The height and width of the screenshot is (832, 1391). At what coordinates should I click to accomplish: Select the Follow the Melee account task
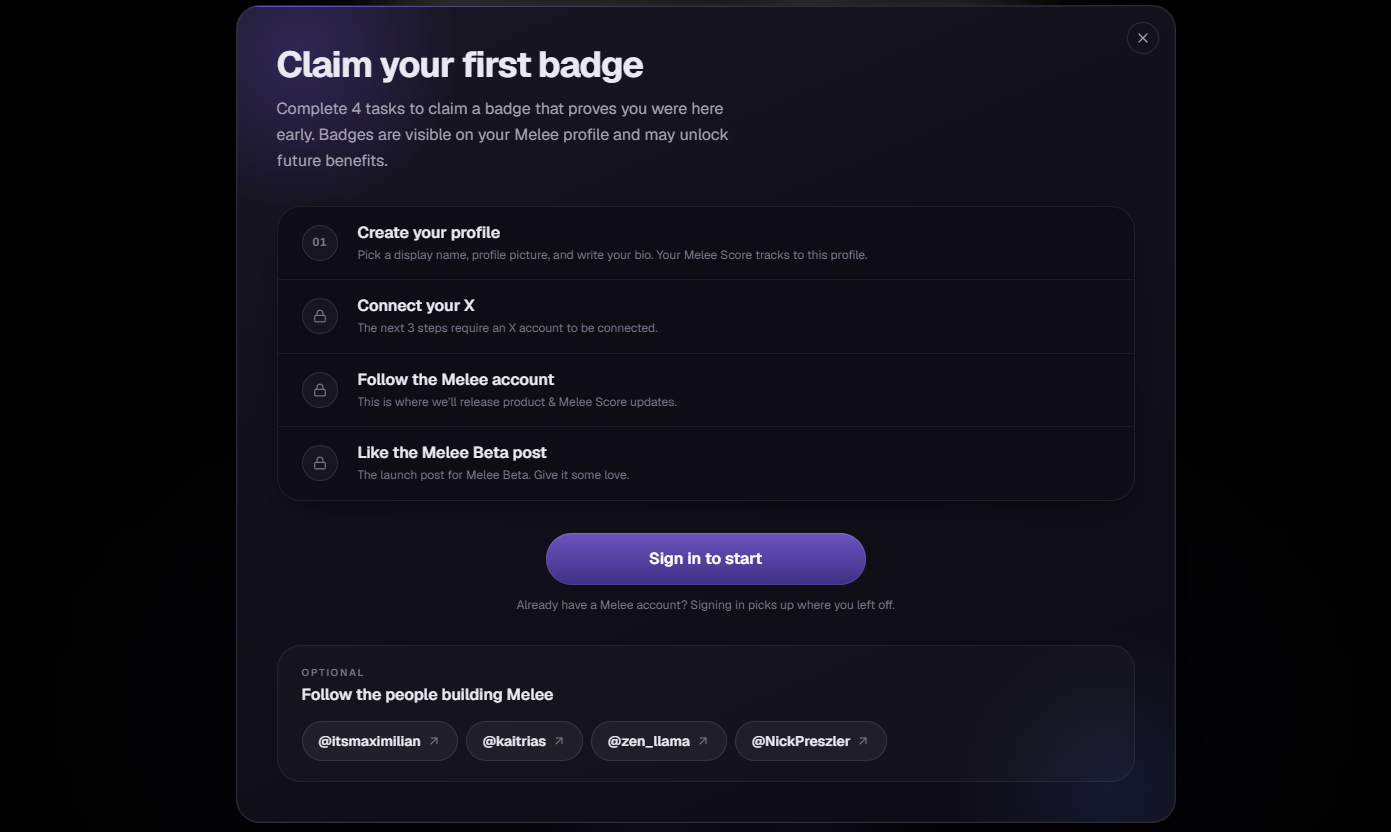click(x=706, y=390)
